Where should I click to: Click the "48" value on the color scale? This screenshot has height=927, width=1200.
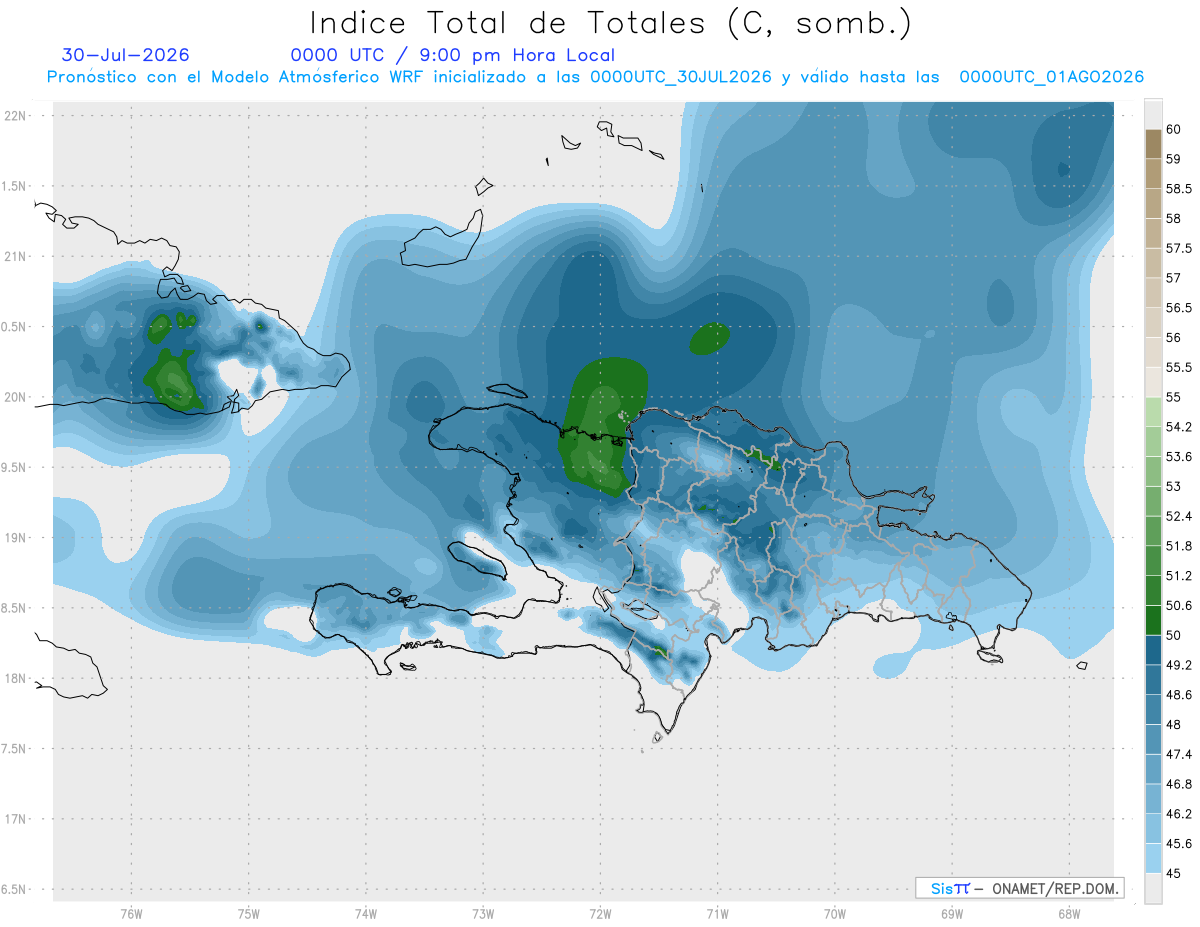point(1174,725)
